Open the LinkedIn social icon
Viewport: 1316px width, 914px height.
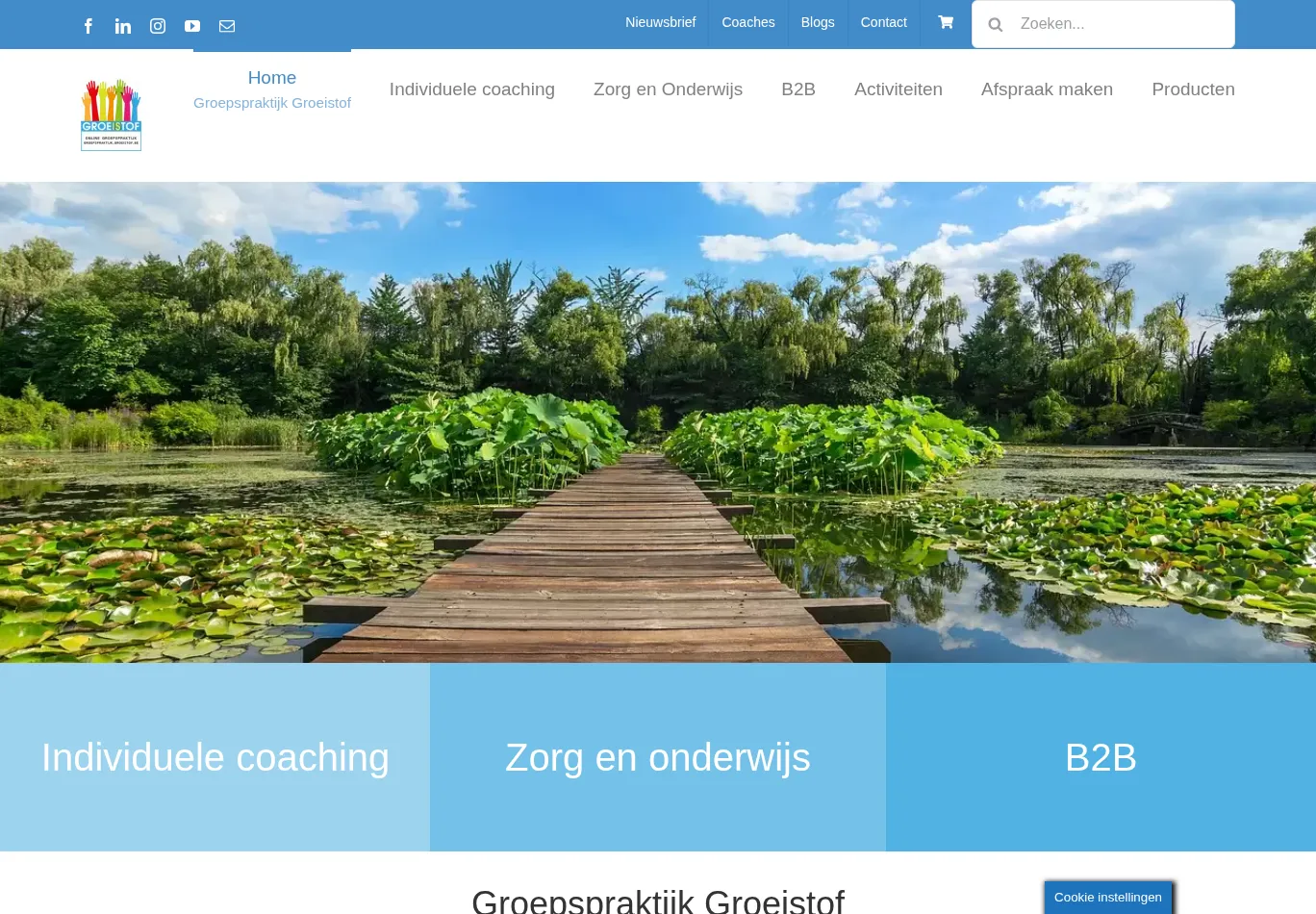(123, 26)
